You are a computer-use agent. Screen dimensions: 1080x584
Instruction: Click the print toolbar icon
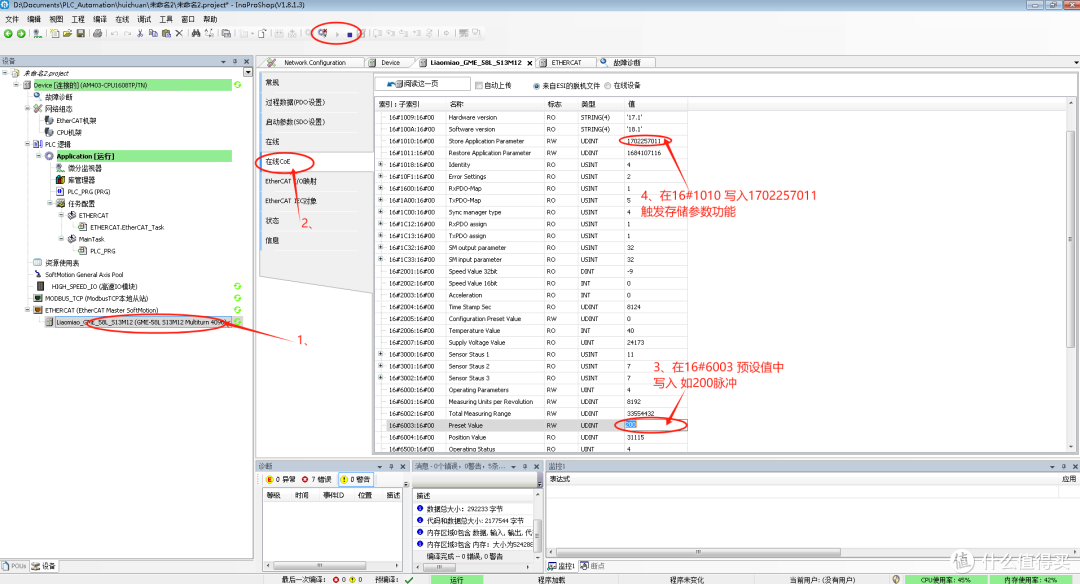98,33
